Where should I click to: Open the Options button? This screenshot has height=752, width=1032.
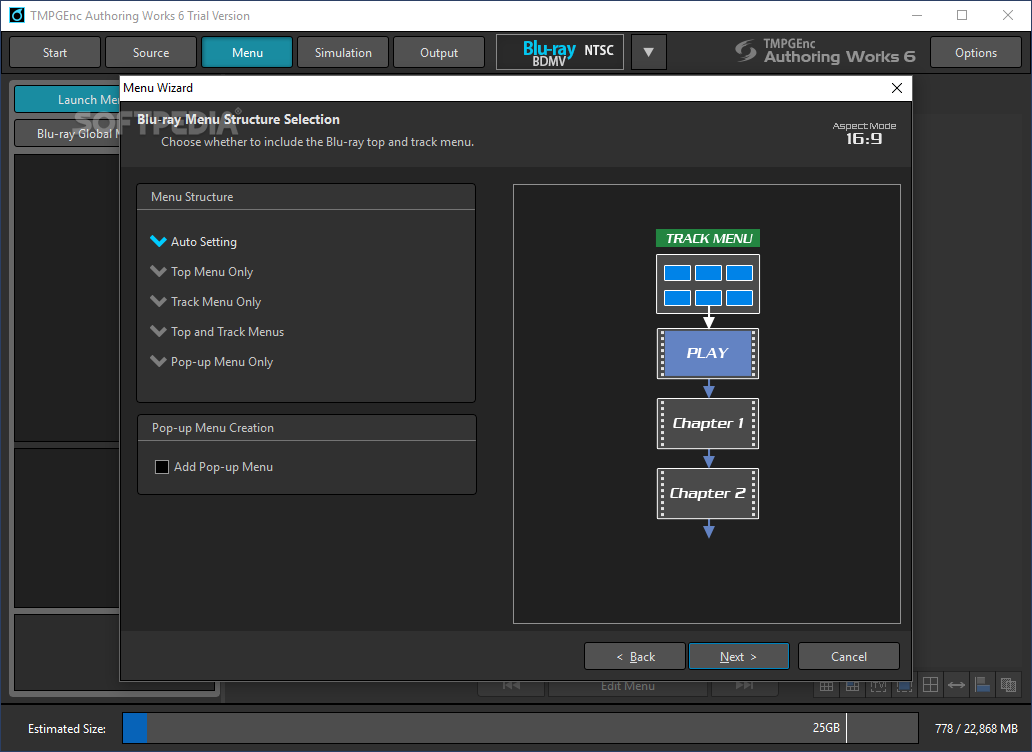975,52
